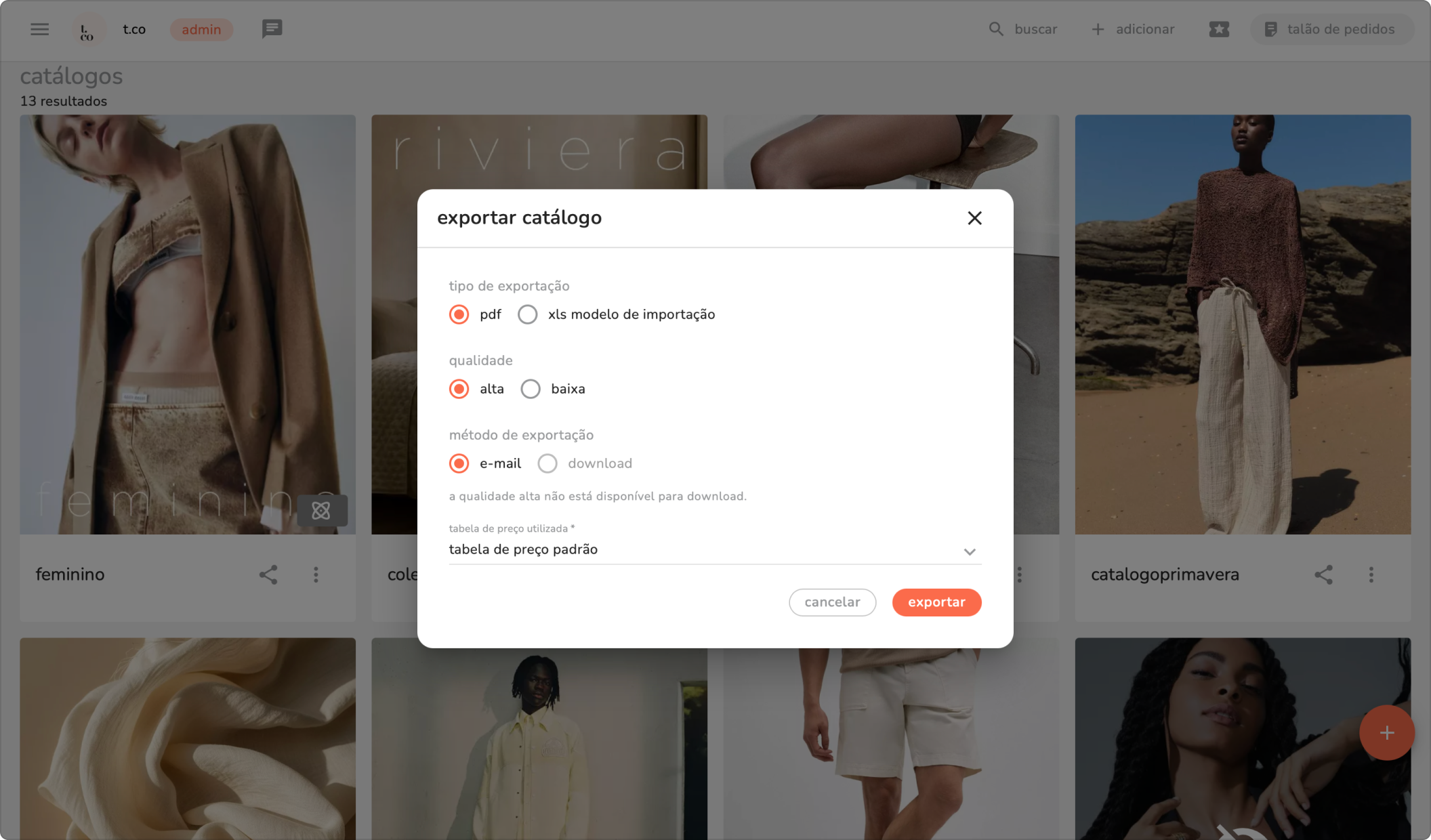Click the star ticket icon
1431x840 pixels.
[x=1218, y=29]
